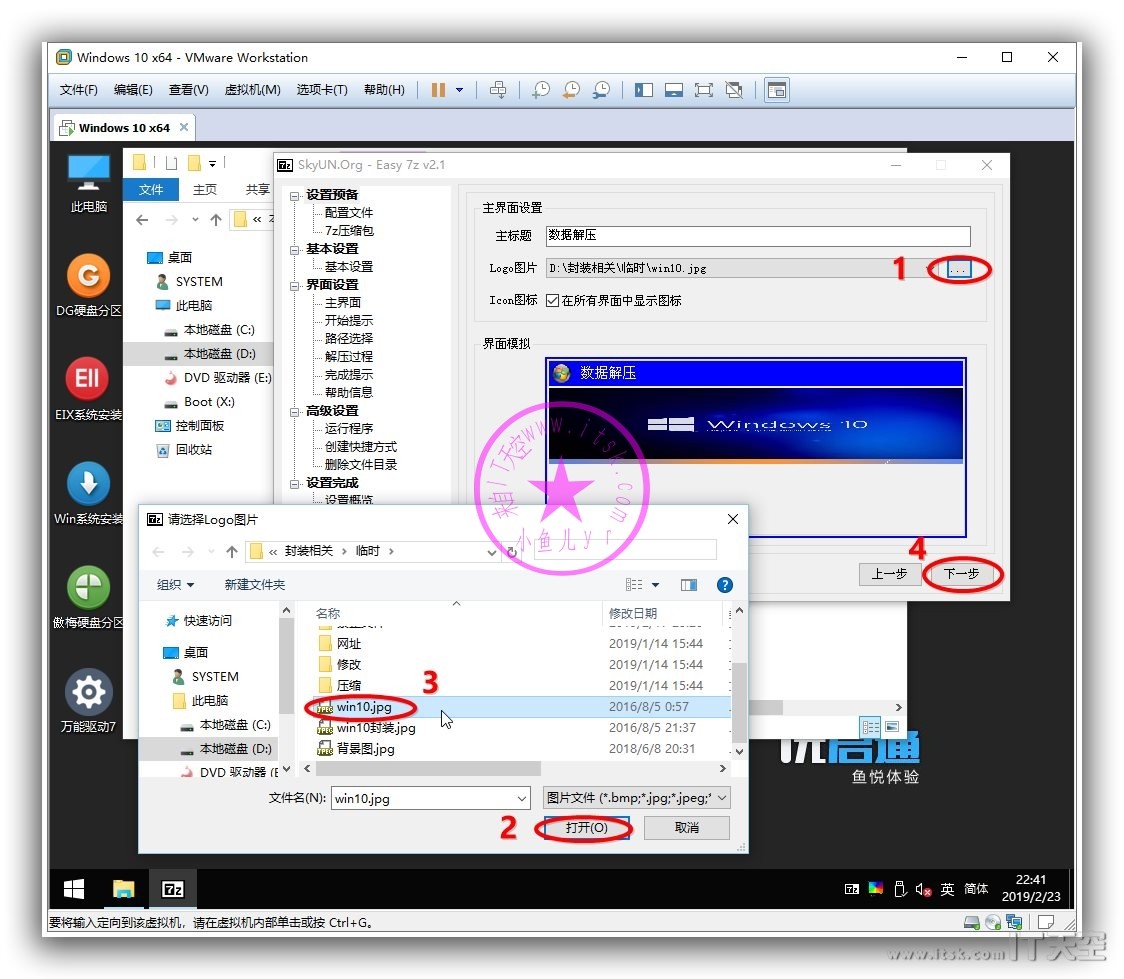Click the 下一步 button in Easy 7z

[961, 574]
